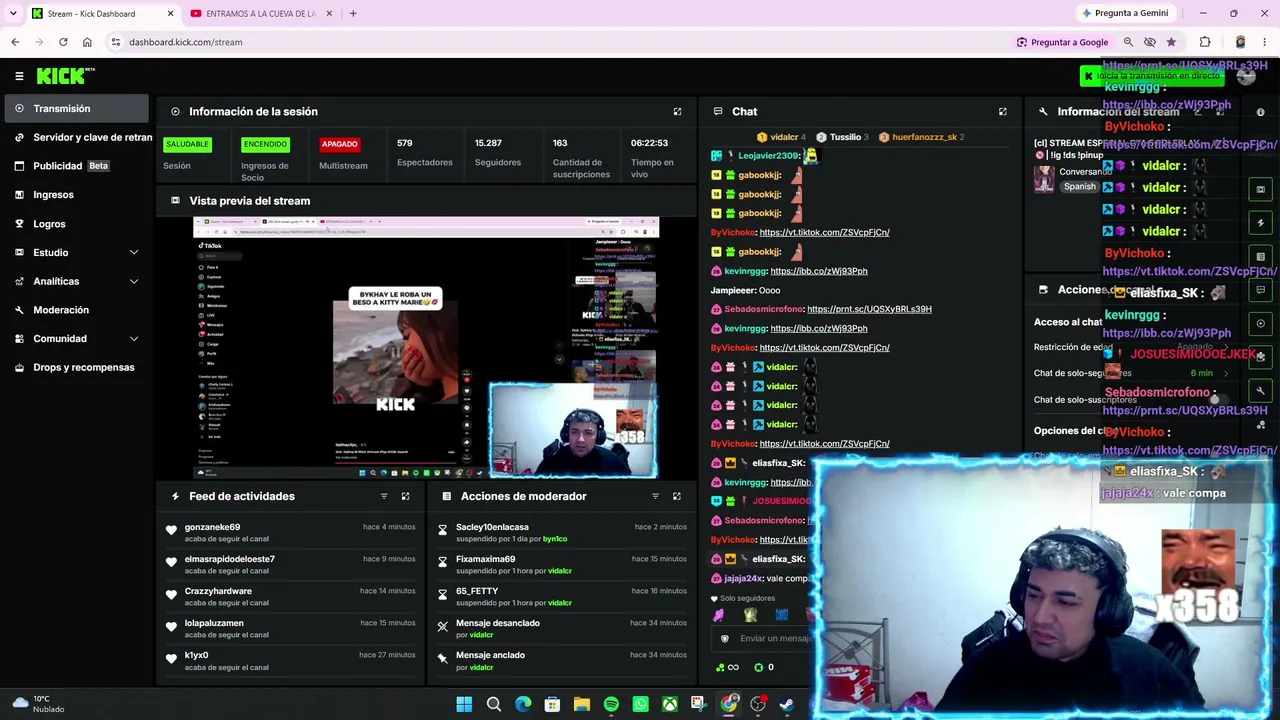Click the lightning bolt icon in right toolbar
The width and height of the screenshot is (1280, 720).
tap(1260, 223)
